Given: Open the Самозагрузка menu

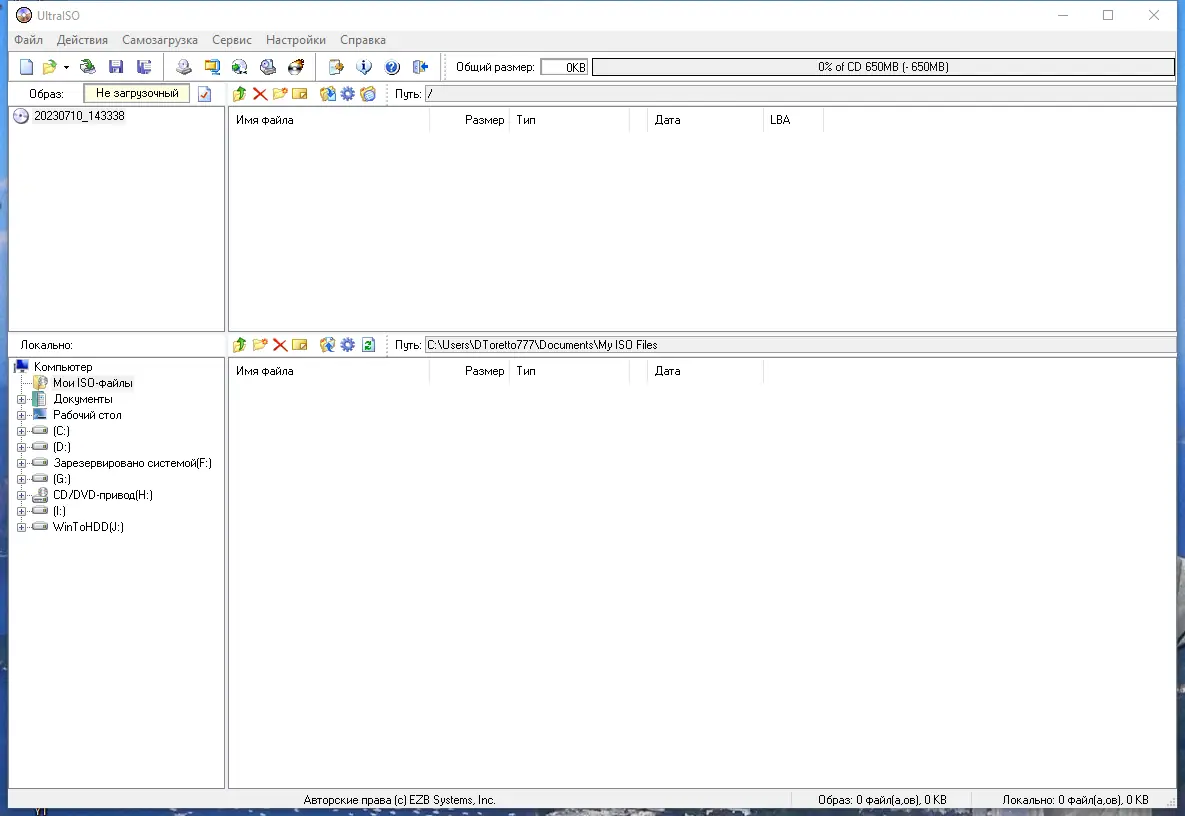Looking at the screenshot, I should pyautogui.click(x=160, y=40).
